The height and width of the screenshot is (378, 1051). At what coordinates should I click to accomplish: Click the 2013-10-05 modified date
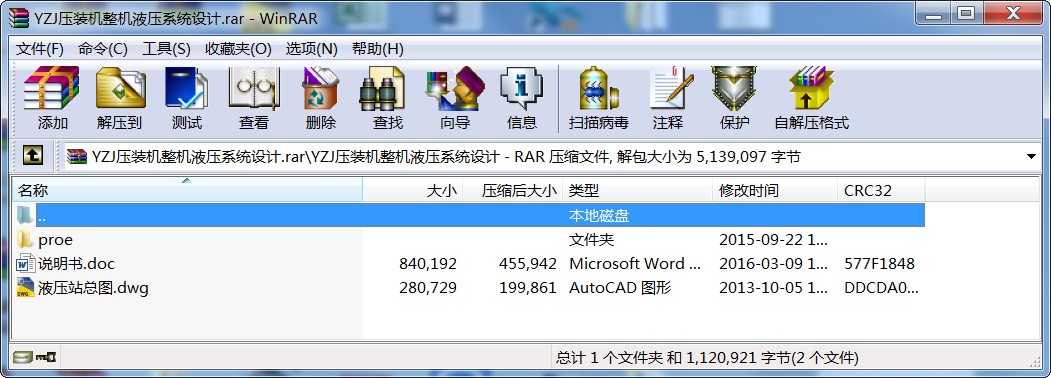tap(774, 288)
